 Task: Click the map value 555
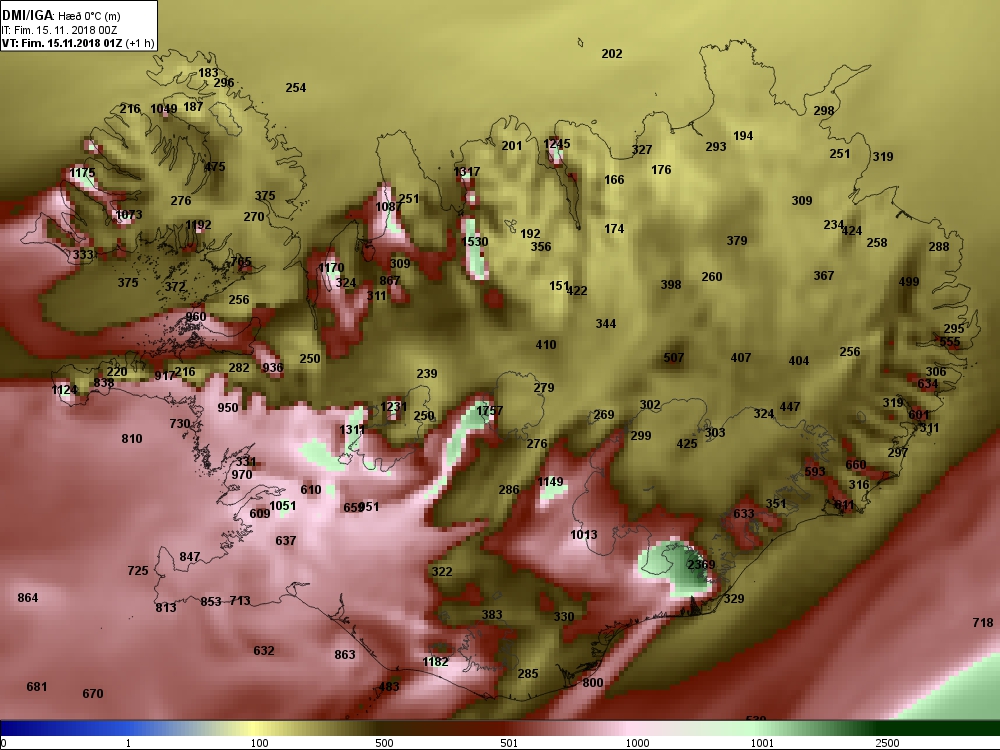pos(950,342)
